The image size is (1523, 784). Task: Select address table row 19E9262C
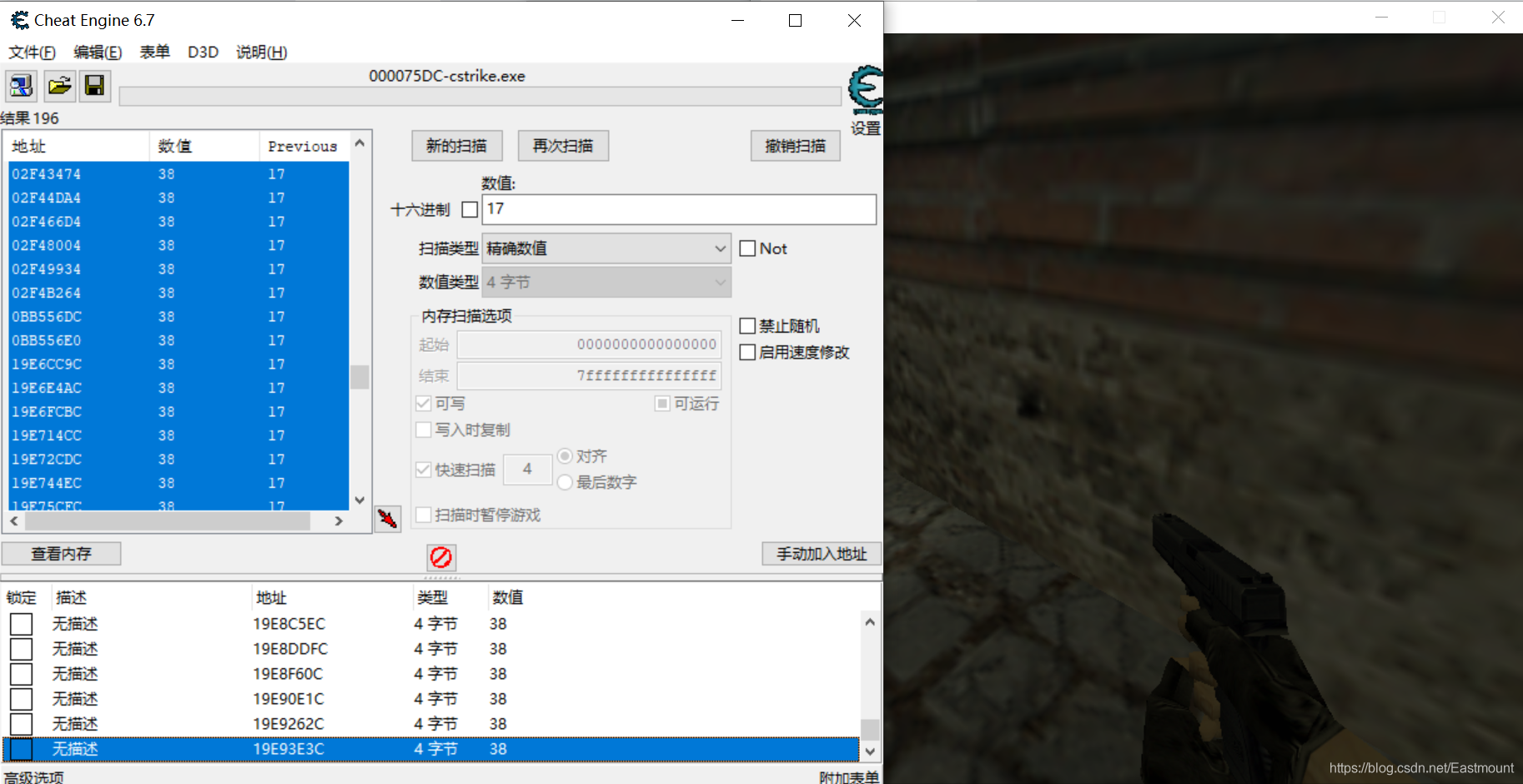coord(431,724)
